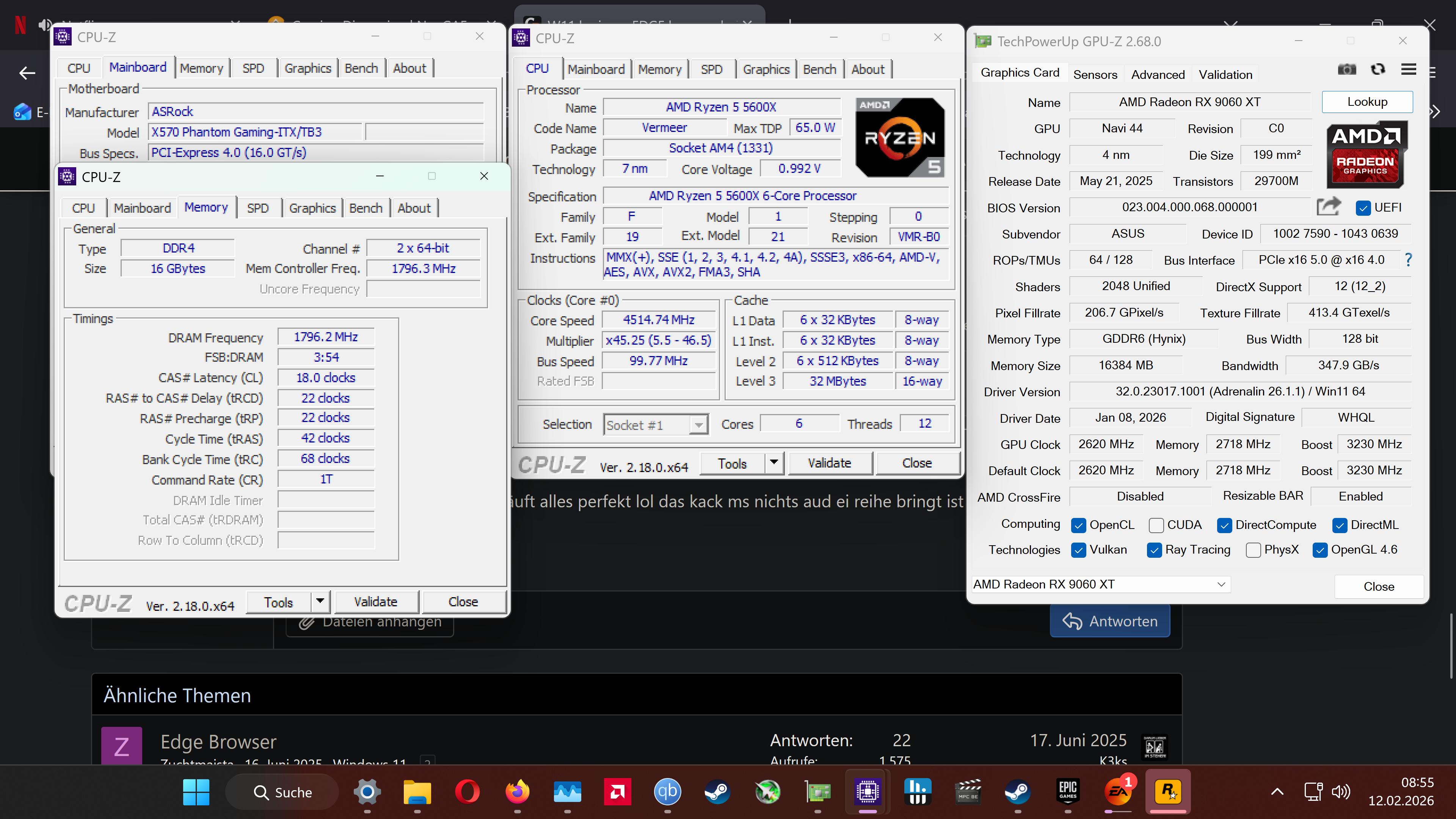Export BIOS using the share icon

(x=1329, y=207)
